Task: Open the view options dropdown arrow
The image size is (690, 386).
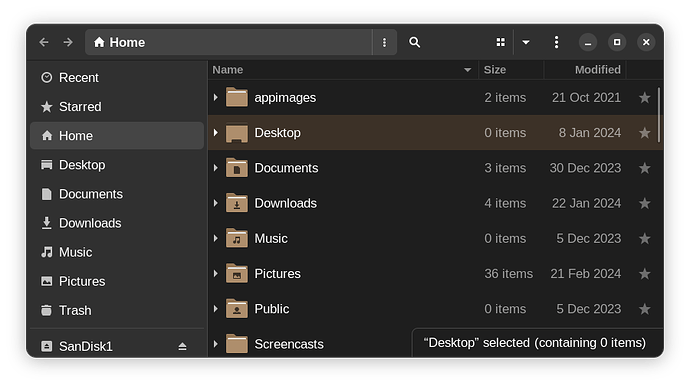Action: click(525, 42)
